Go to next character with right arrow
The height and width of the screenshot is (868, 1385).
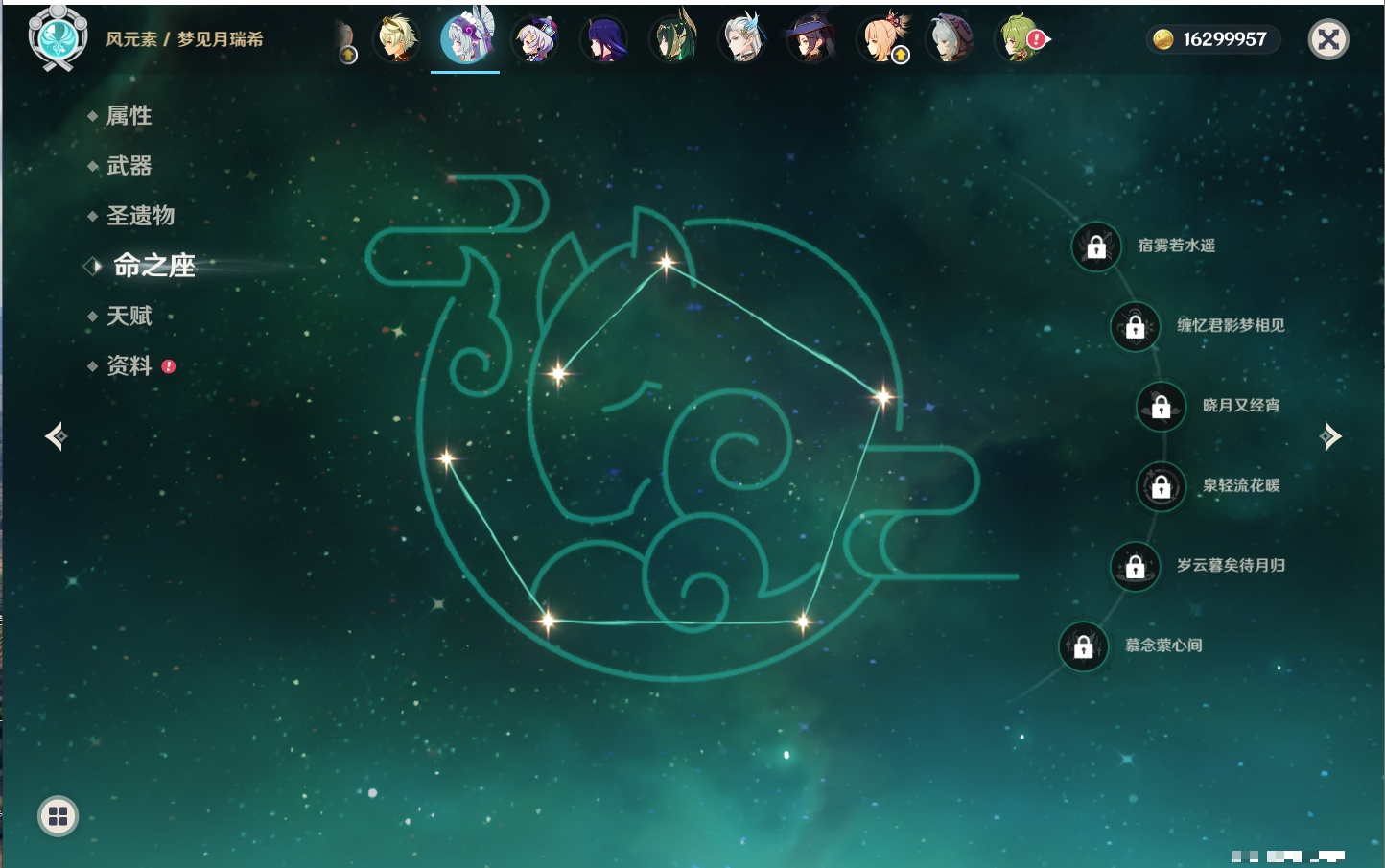[1330, 436]
